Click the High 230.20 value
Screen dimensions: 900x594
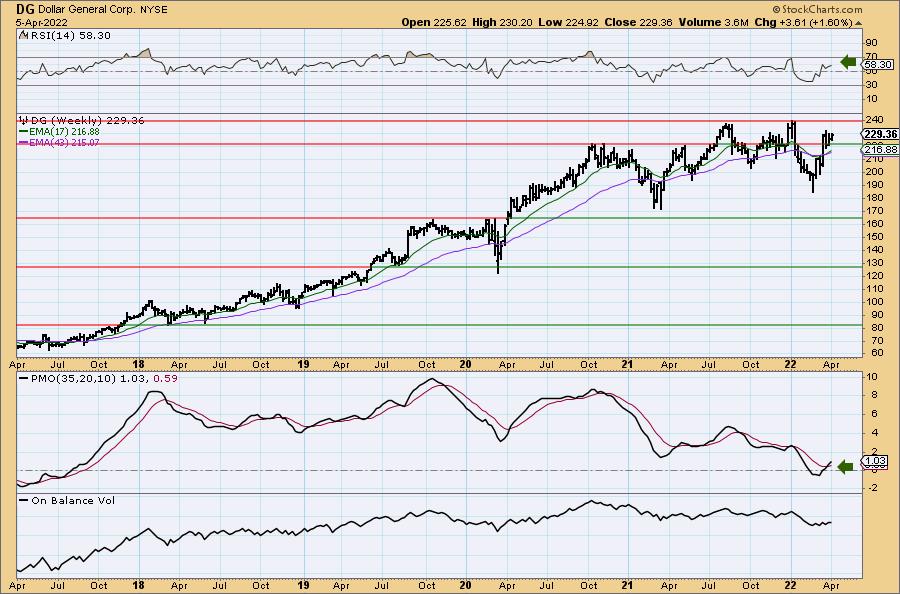pos(502,22)
